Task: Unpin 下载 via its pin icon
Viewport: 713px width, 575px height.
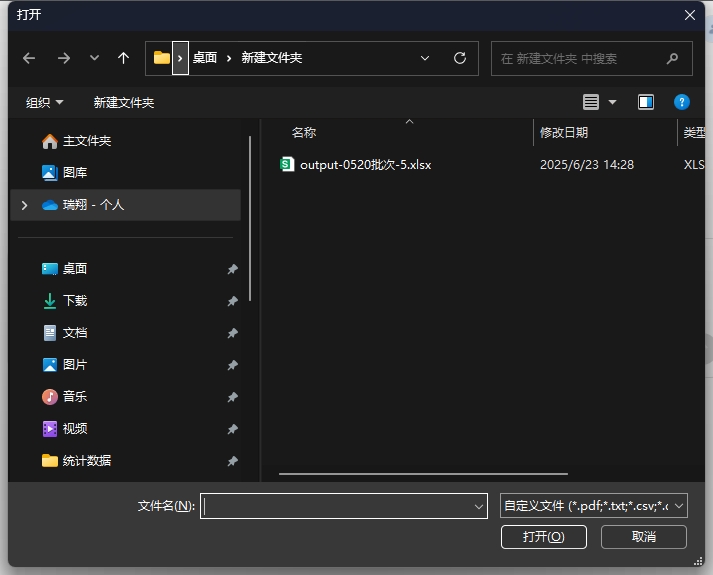Action: 232,301
